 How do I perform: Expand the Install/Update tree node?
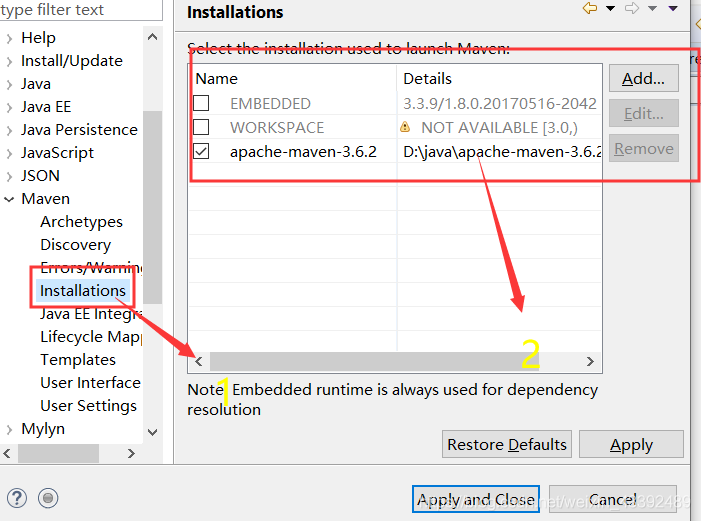coord(9,61)
